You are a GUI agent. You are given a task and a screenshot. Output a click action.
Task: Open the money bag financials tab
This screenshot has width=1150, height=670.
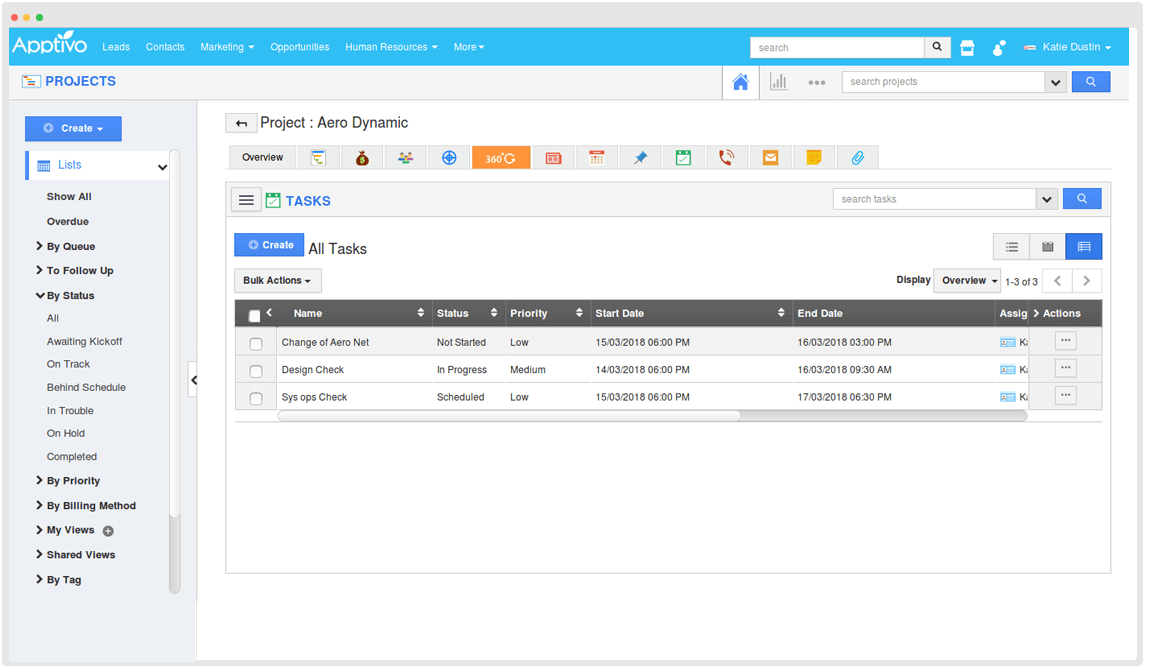(x=362, y=158)
